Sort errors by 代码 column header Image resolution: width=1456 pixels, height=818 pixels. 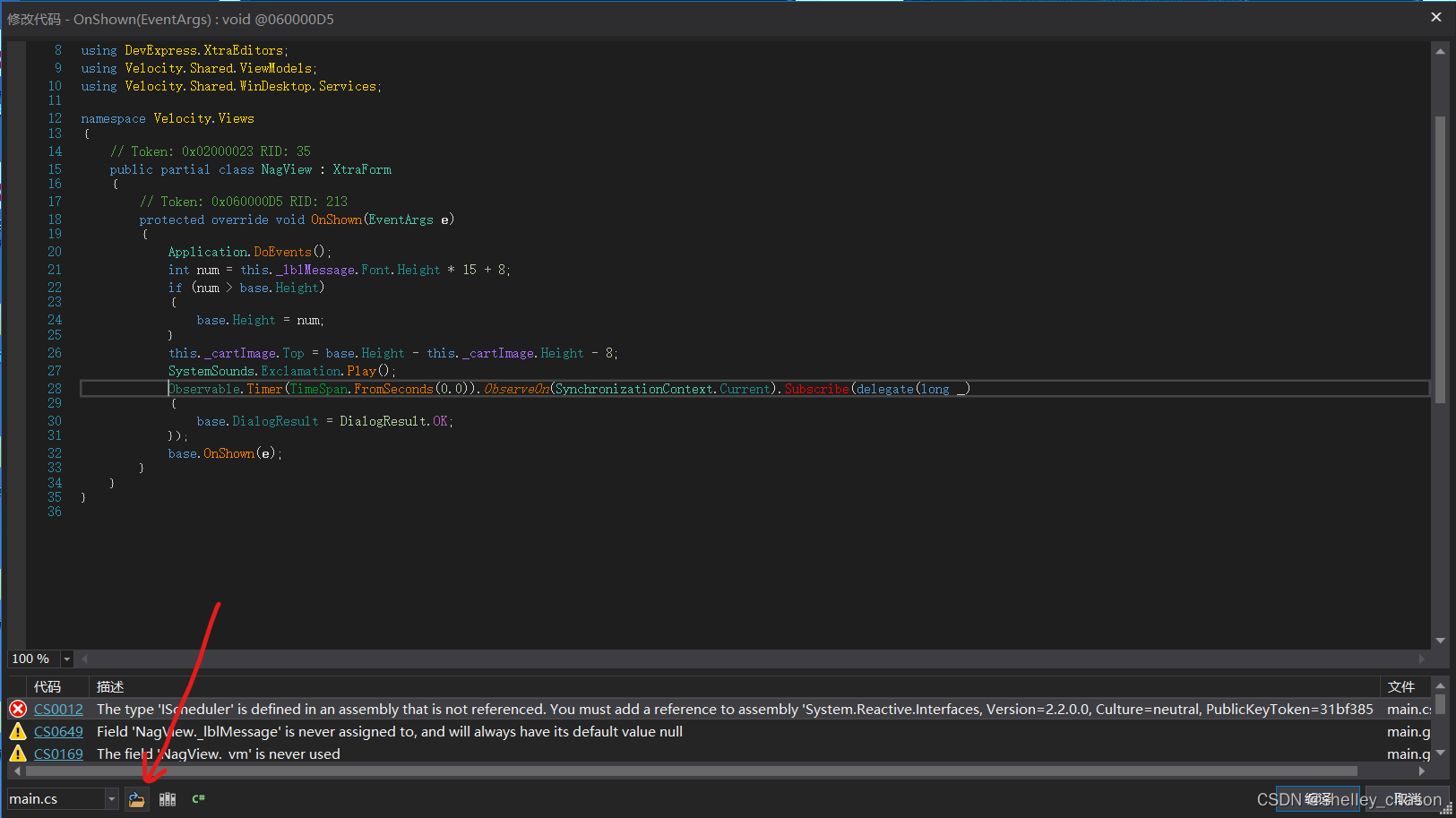47,687
